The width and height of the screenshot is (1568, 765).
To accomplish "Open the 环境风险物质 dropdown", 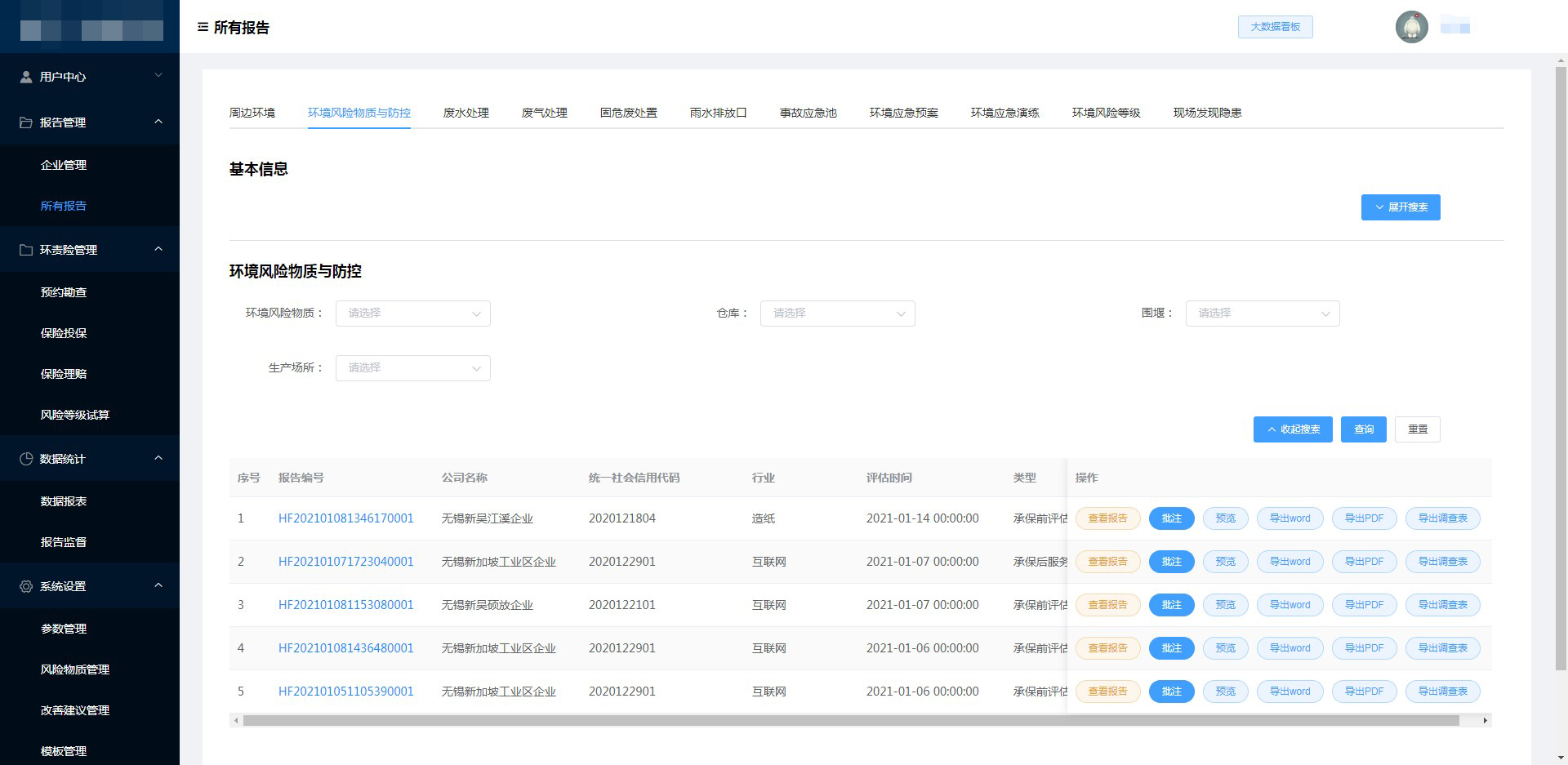I will point(412,314).
